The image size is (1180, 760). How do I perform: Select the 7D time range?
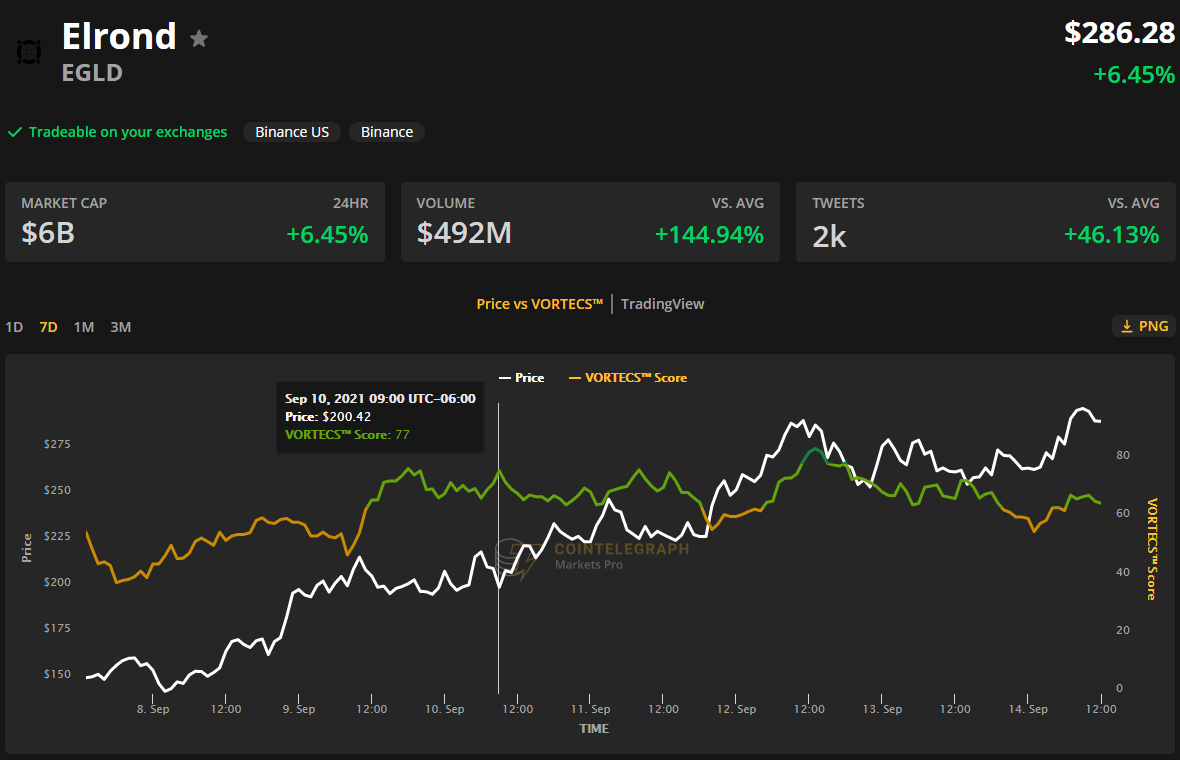[48, 327]
